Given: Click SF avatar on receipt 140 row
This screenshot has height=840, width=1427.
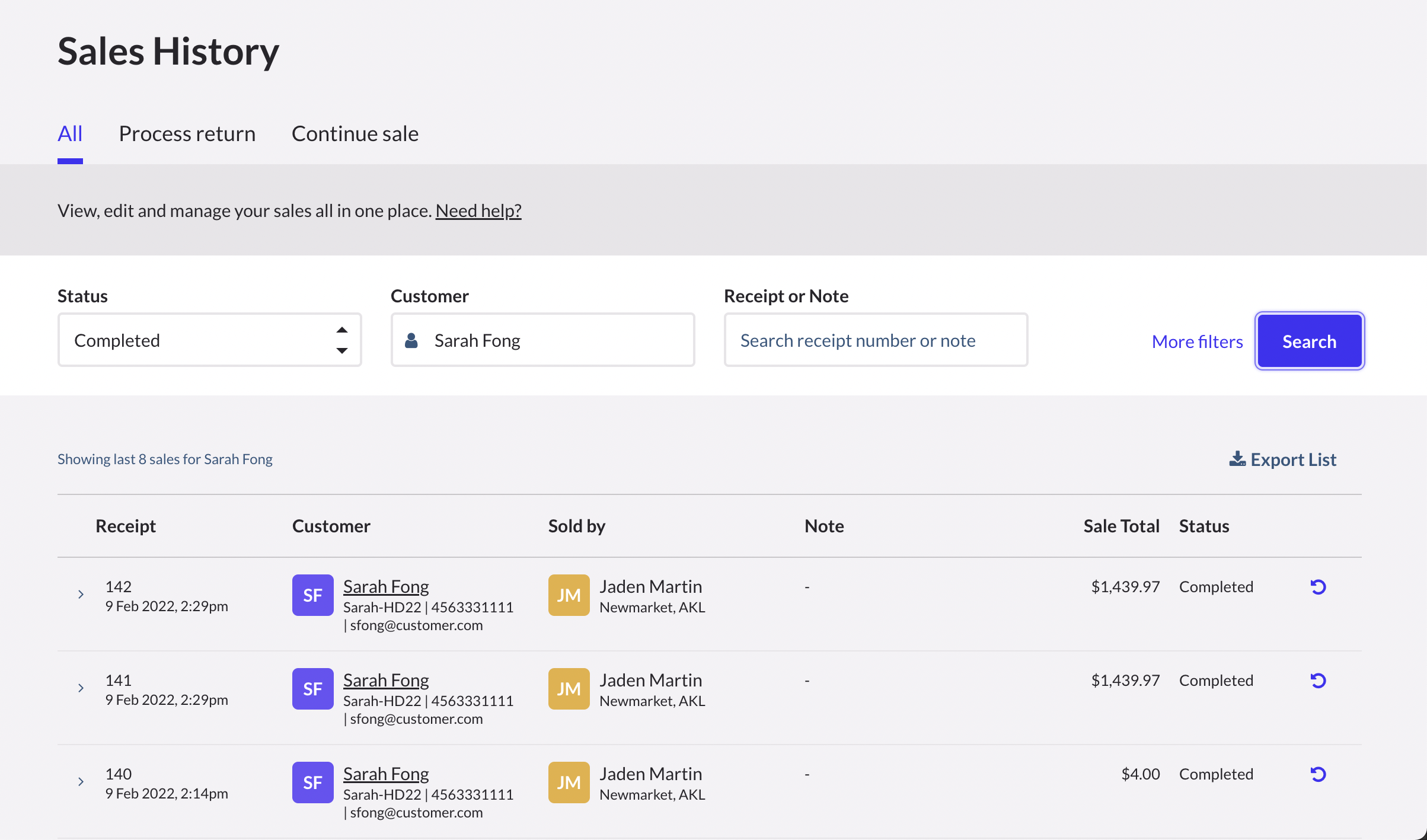Looking at the screenshot, I should pos(312,782).
